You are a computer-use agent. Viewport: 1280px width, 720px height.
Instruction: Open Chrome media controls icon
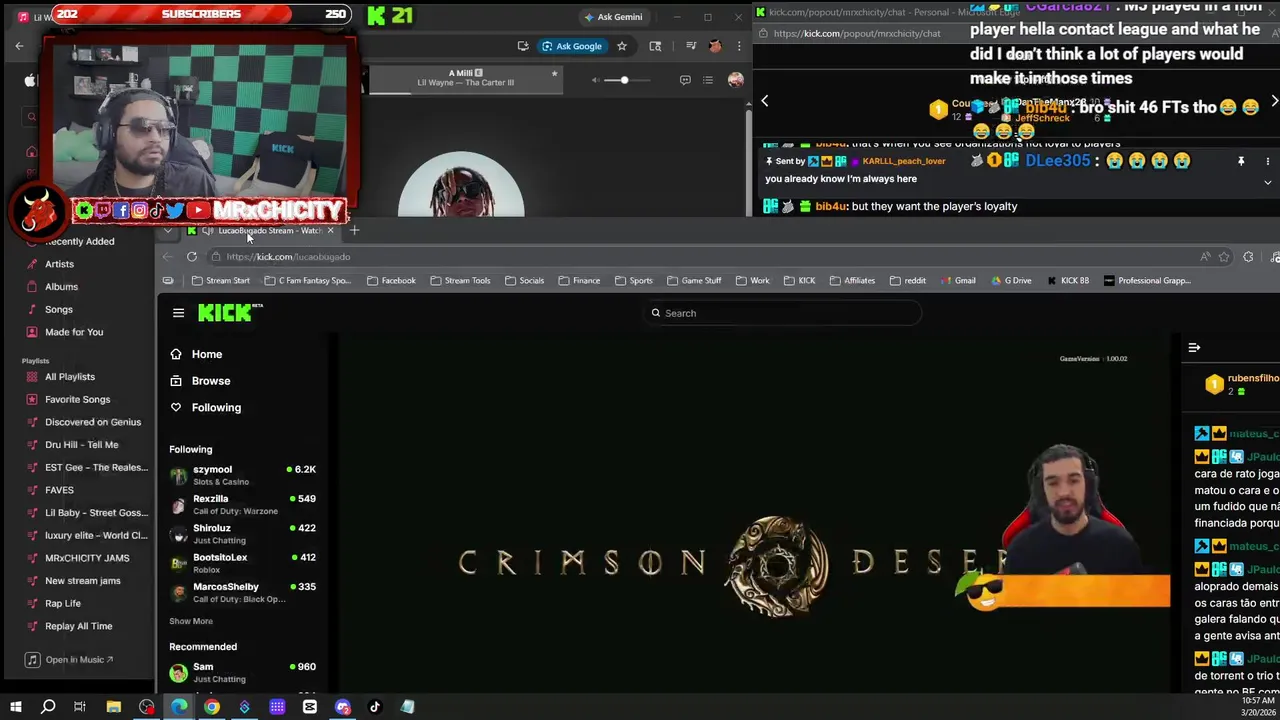pos(690,46)
